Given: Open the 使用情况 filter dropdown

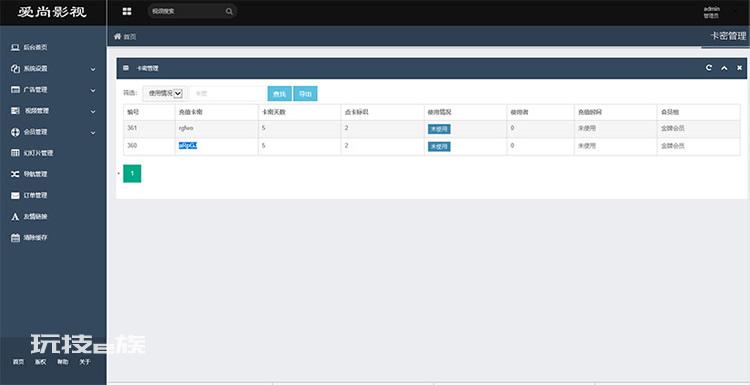Looking at the screenshot, I should (x=165, y=93).
